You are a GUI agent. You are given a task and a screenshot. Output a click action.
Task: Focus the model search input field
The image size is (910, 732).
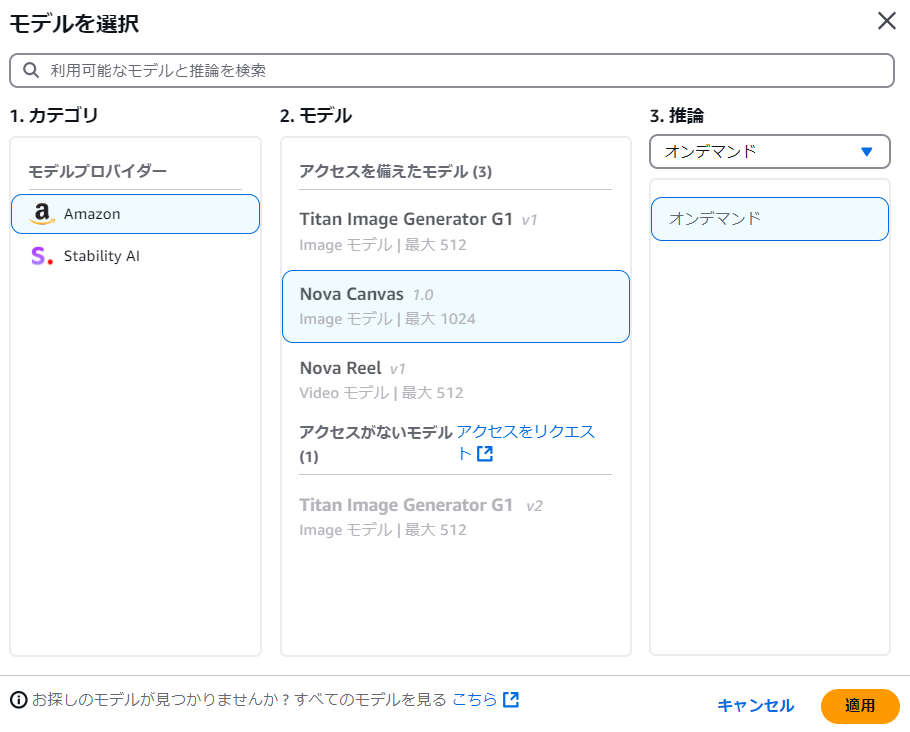[452, 70]
